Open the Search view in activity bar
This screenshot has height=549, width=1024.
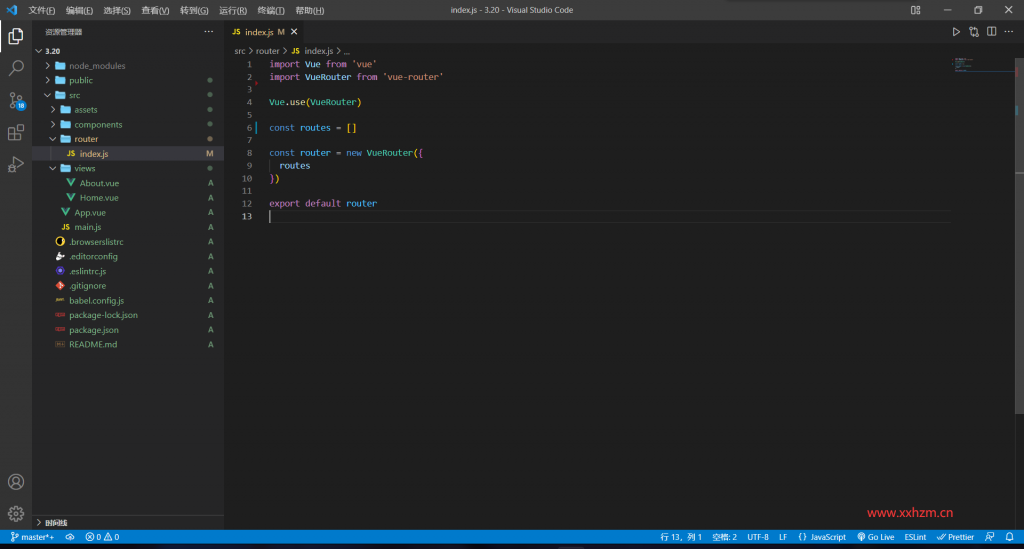[16, 68]
